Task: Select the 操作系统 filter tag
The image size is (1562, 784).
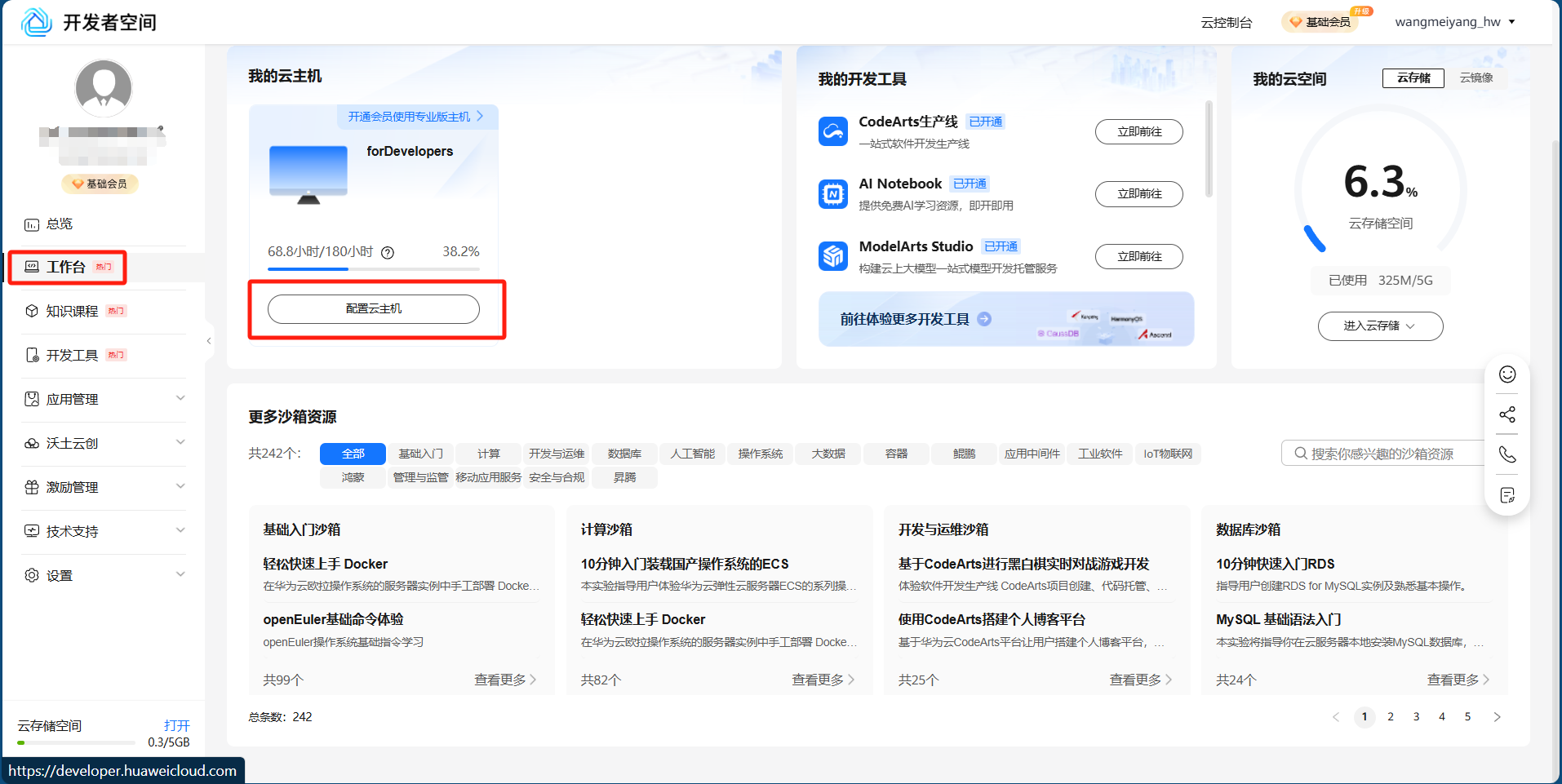Action: [761, 454]
